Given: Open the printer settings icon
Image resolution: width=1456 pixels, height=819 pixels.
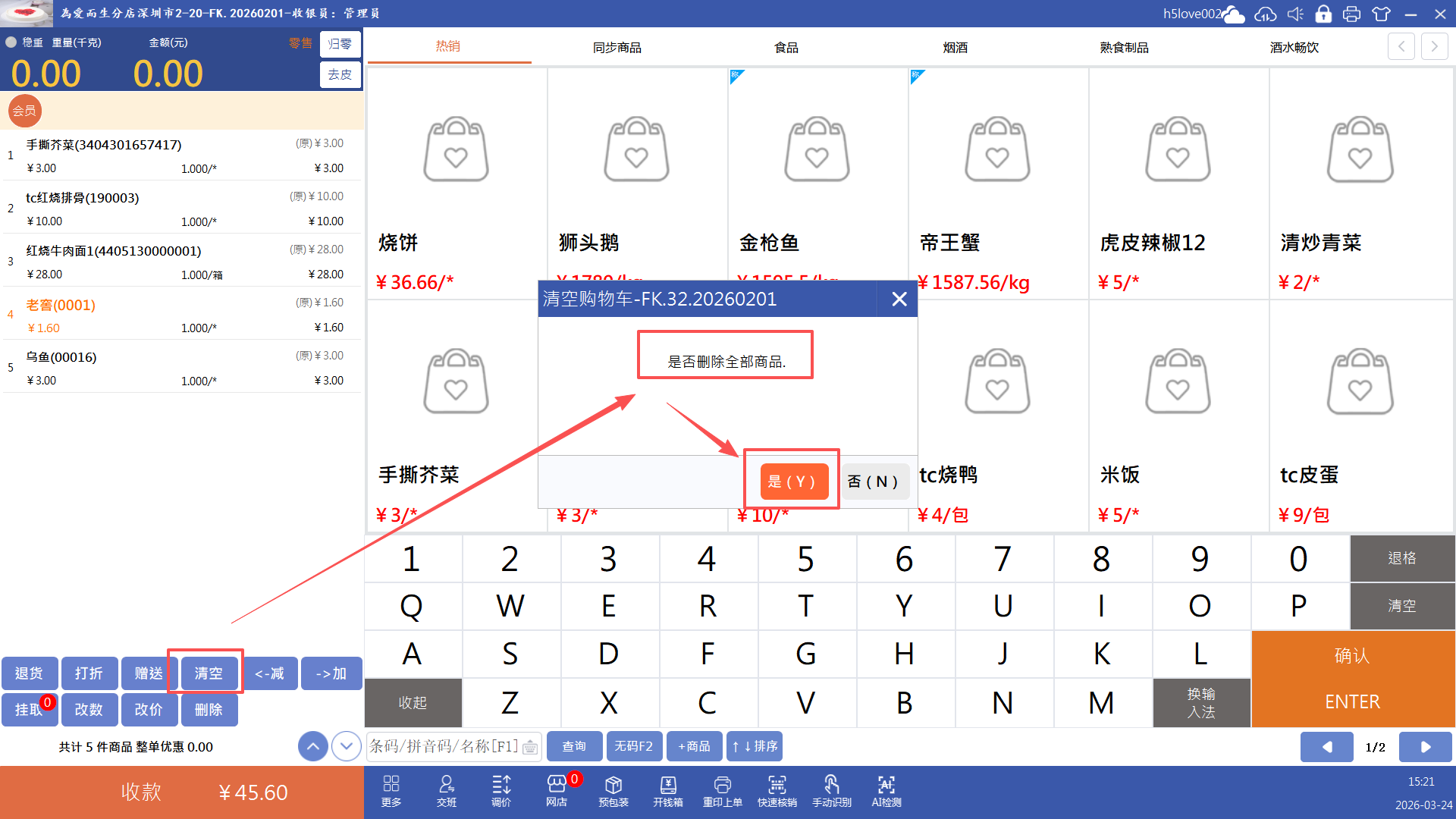Looking at the screenshot, I should coord(1351,14).
